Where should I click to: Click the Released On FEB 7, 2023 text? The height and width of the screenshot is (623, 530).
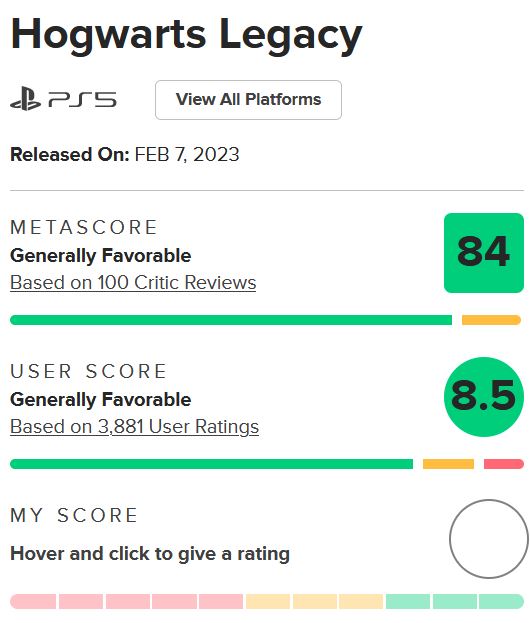(x=125, y=155)
